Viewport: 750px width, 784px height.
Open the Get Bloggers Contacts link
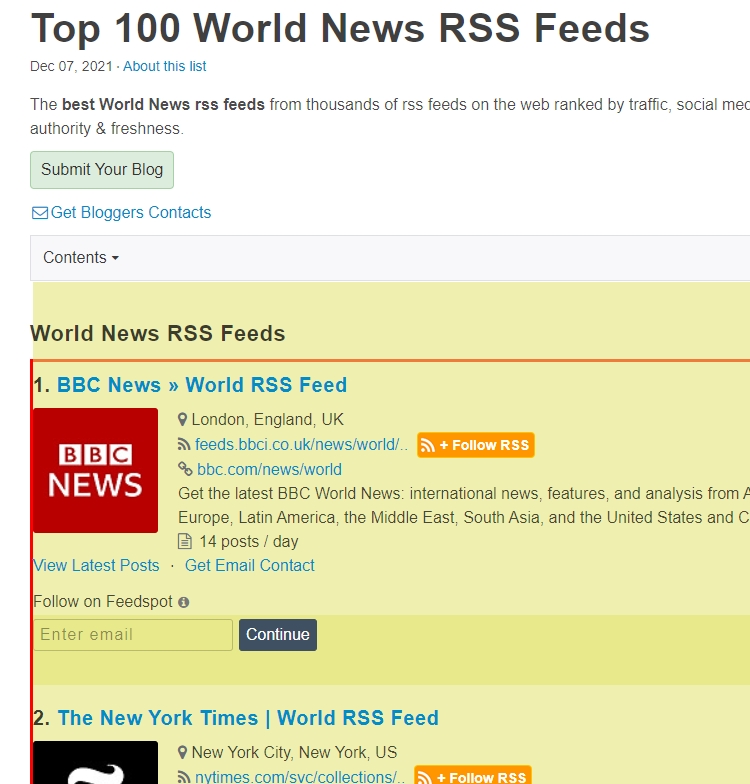click(130, 212)
